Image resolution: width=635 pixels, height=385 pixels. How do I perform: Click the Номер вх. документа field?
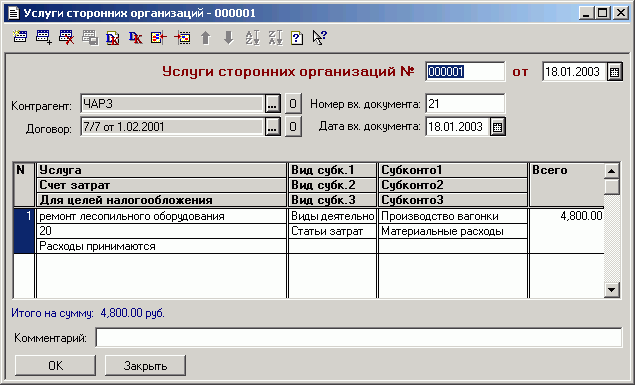coord(465,104)
